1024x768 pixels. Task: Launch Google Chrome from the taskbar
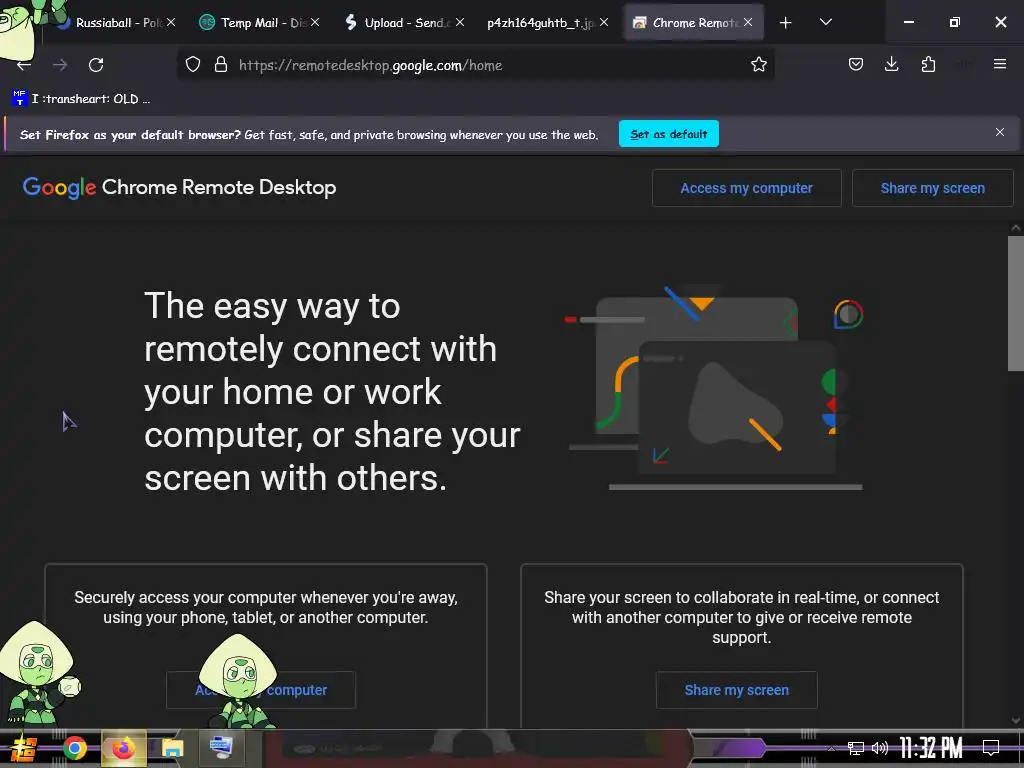pyautogui.click(x=74, y=748)
